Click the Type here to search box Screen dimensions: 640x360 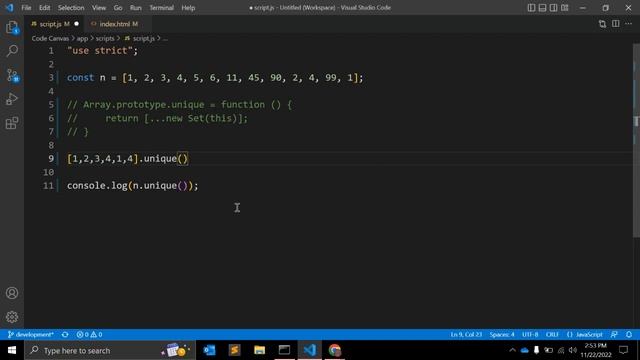point(110,350)
